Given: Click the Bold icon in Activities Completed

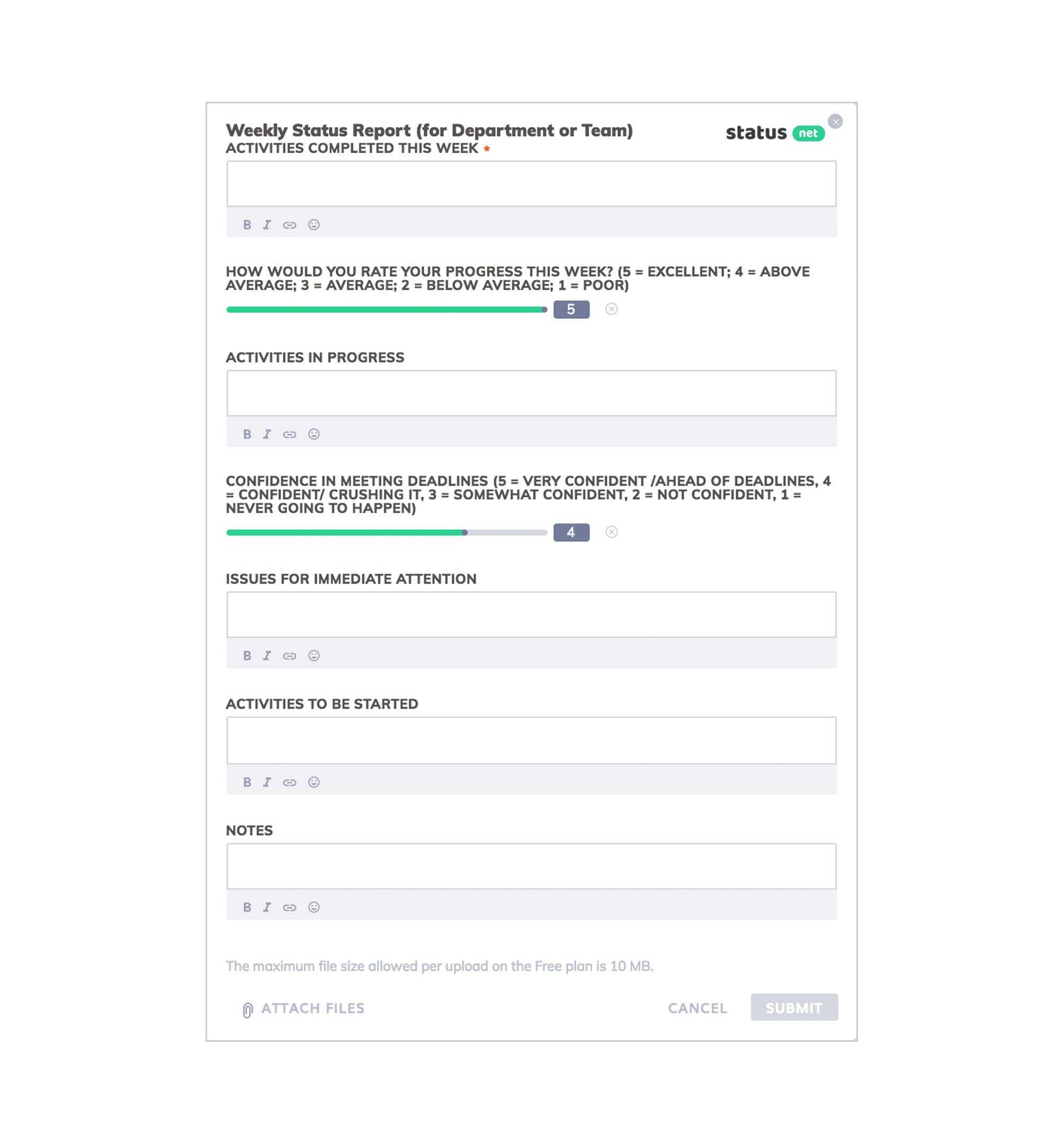Looking at the screenshot, I should pyautogui.click(x=247, y=223).
